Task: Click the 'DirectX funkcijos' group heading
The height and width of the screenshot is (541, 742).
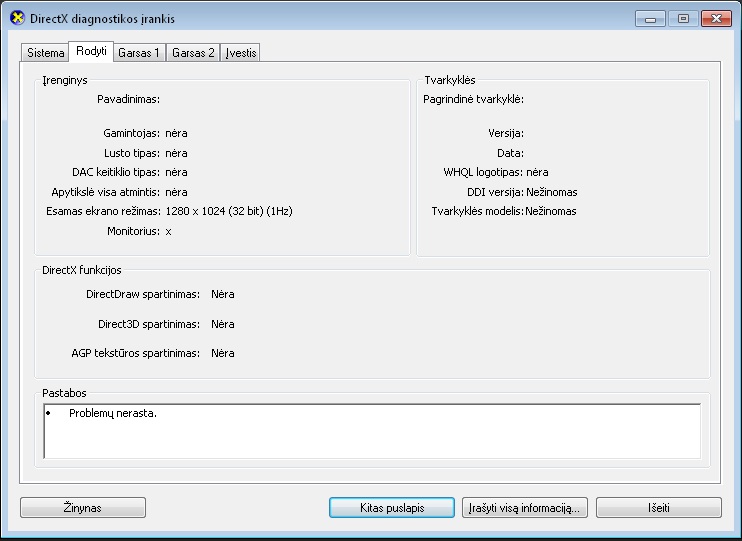Action: click(x=82, y=270)
